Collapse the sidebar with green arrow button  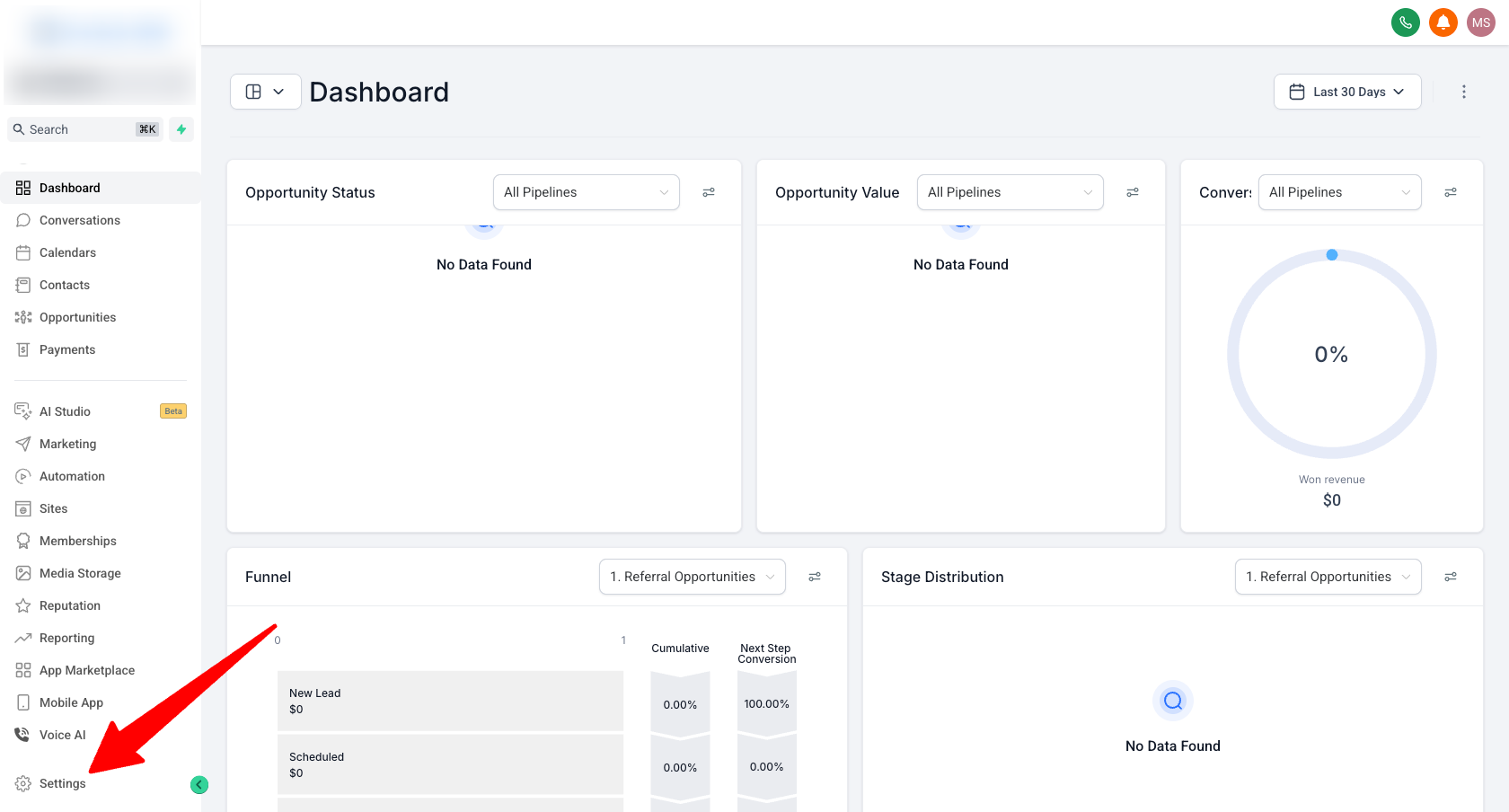pos(199,785)
